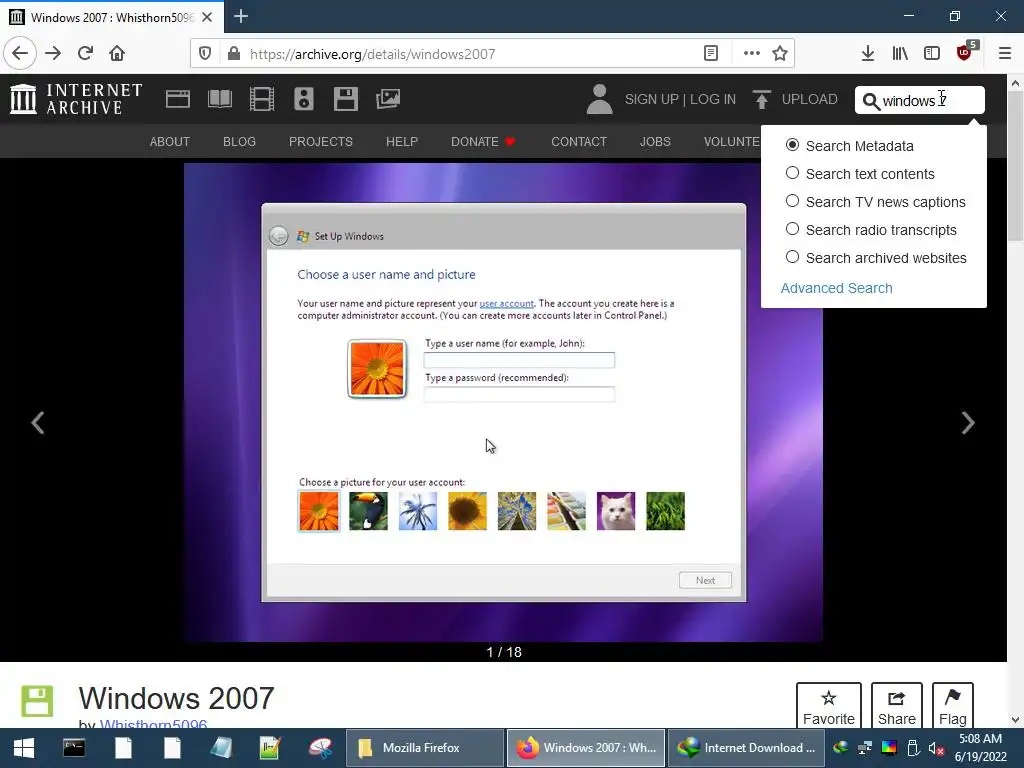
Task: Open the JOBS menu item
Action: (655, 142)
